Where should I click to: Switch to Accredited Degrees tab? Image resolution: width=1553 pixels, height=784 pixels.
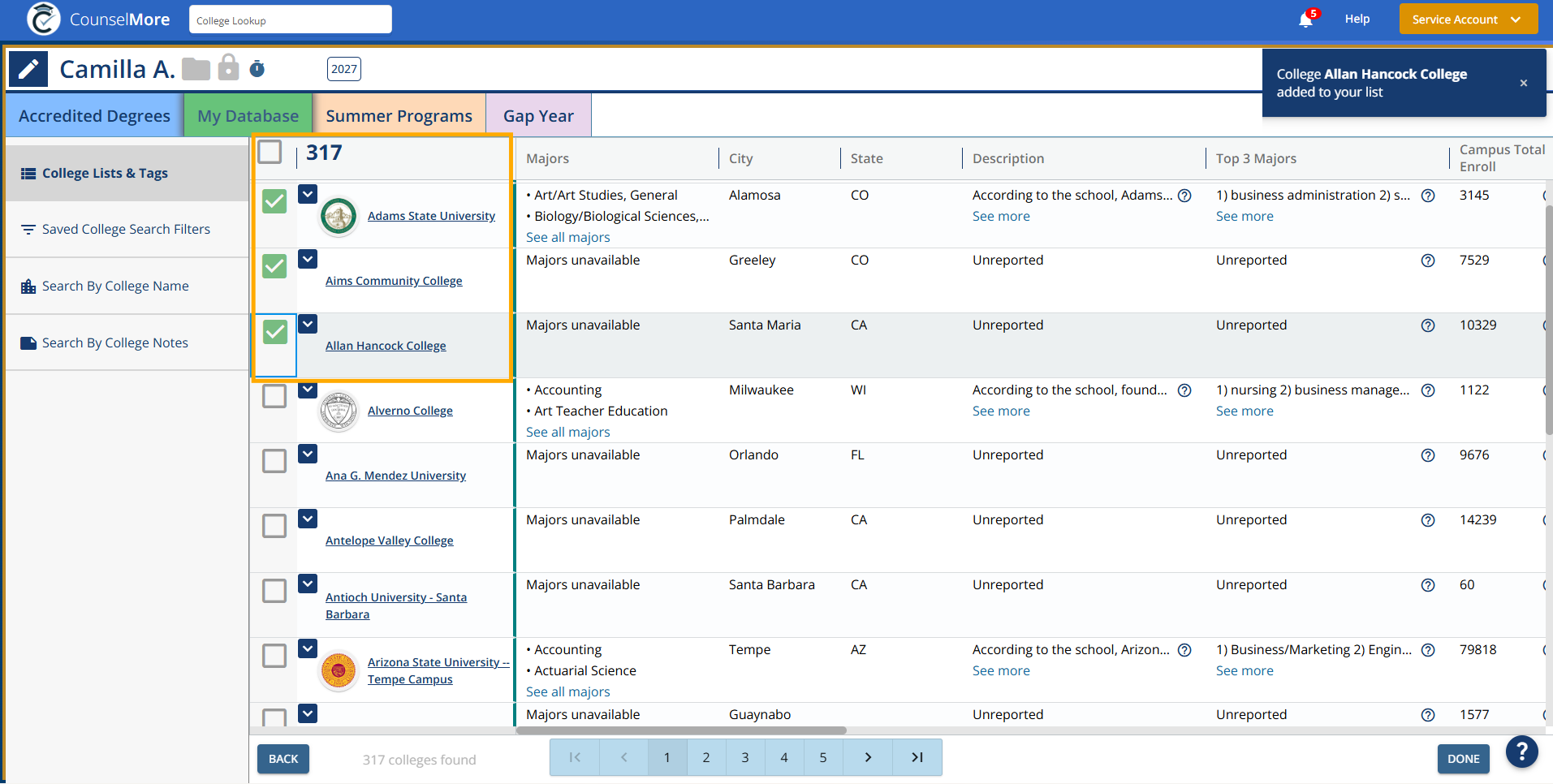pyautogui.click(x=94, y=115)
